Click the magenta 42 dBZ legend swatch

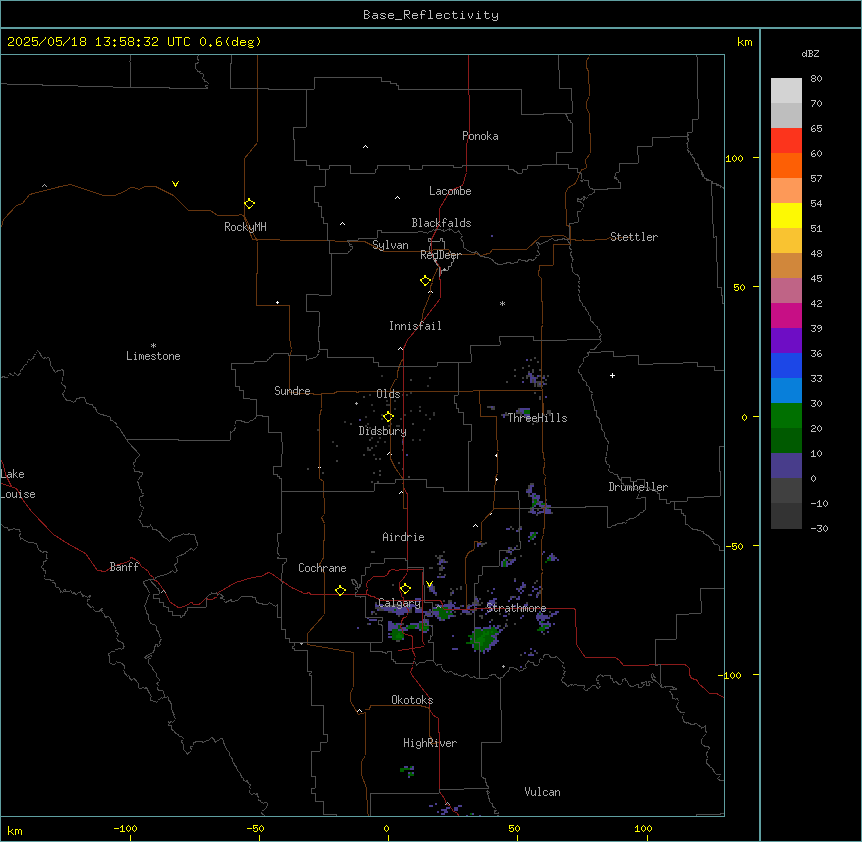pos(786,315)
